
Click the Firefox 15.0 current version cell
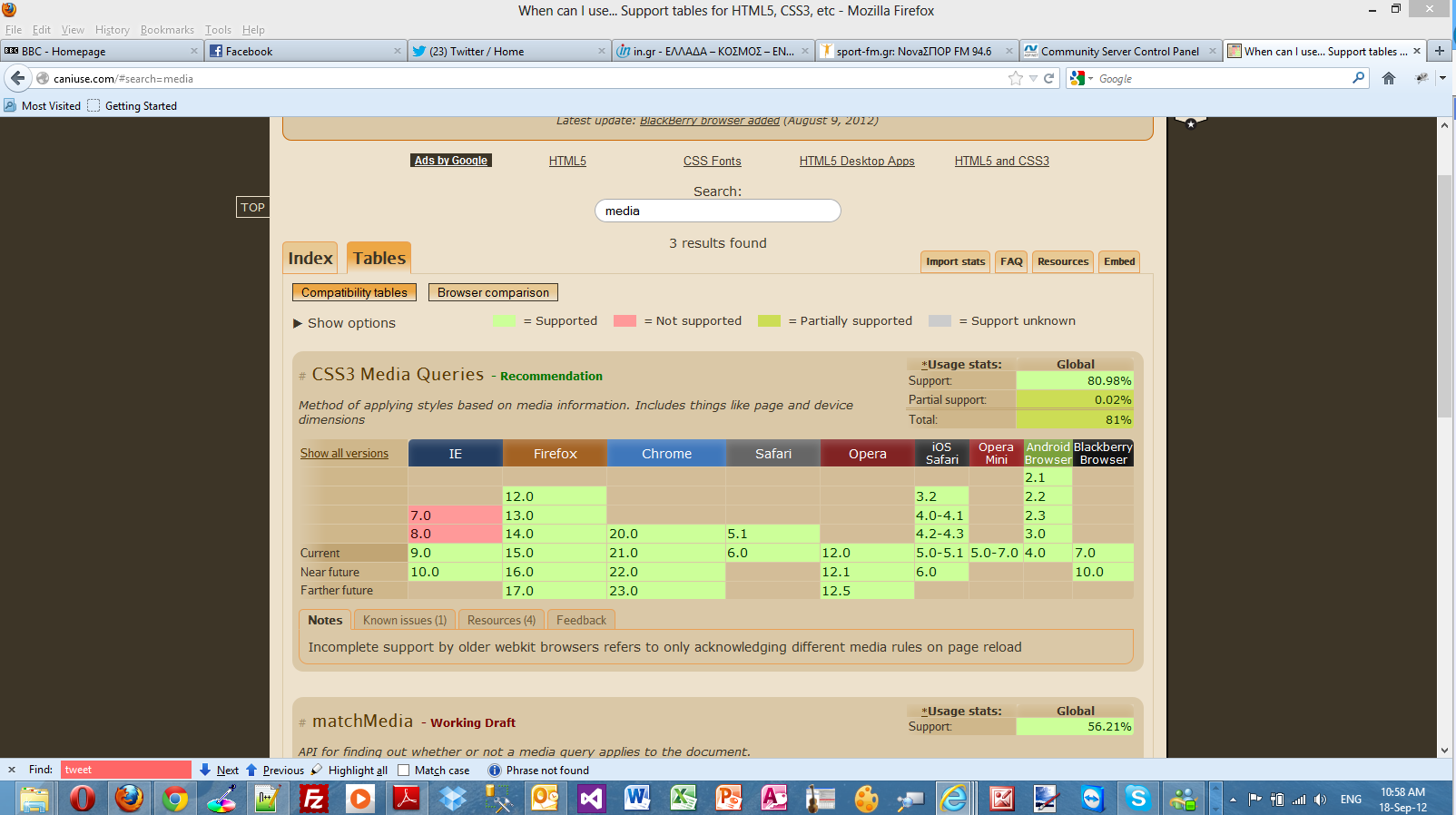tap(555, 553)
